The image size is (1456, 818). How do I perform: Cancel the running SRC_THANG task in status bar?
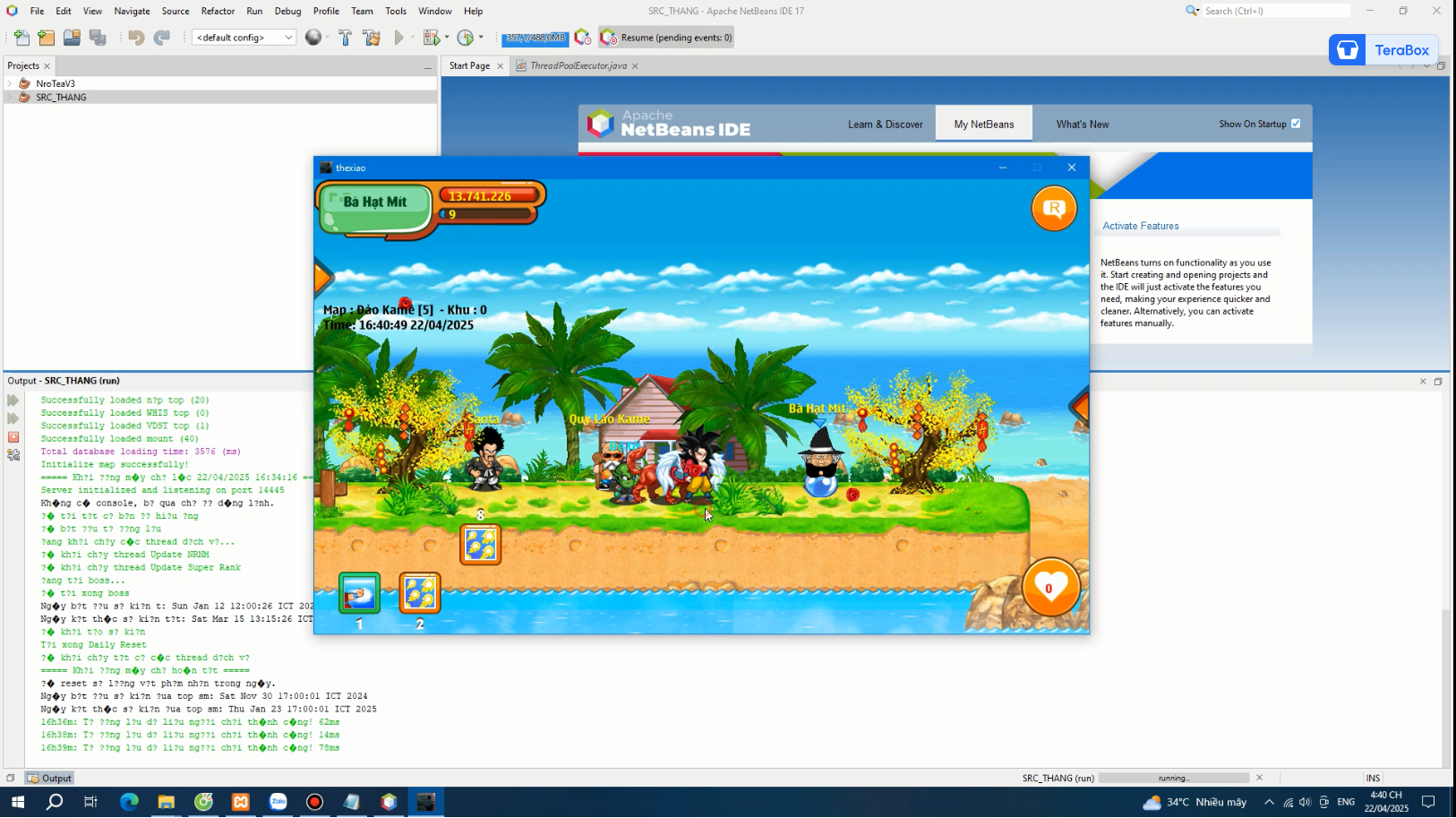tap(1259, 778)
